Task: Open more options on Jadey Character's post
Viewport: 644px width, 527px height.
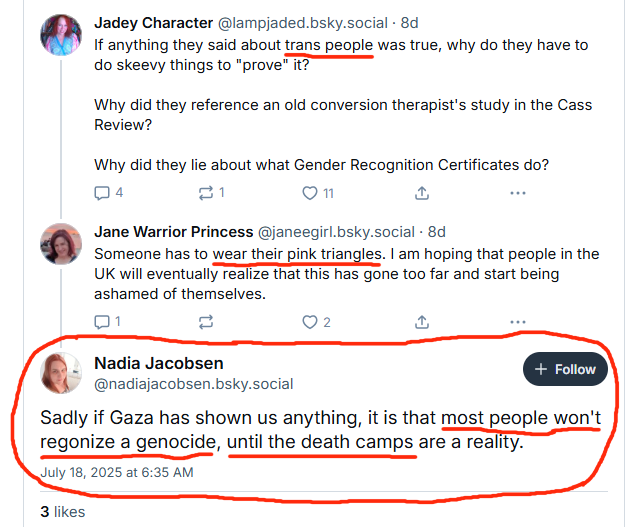Action: click(518, 192)
